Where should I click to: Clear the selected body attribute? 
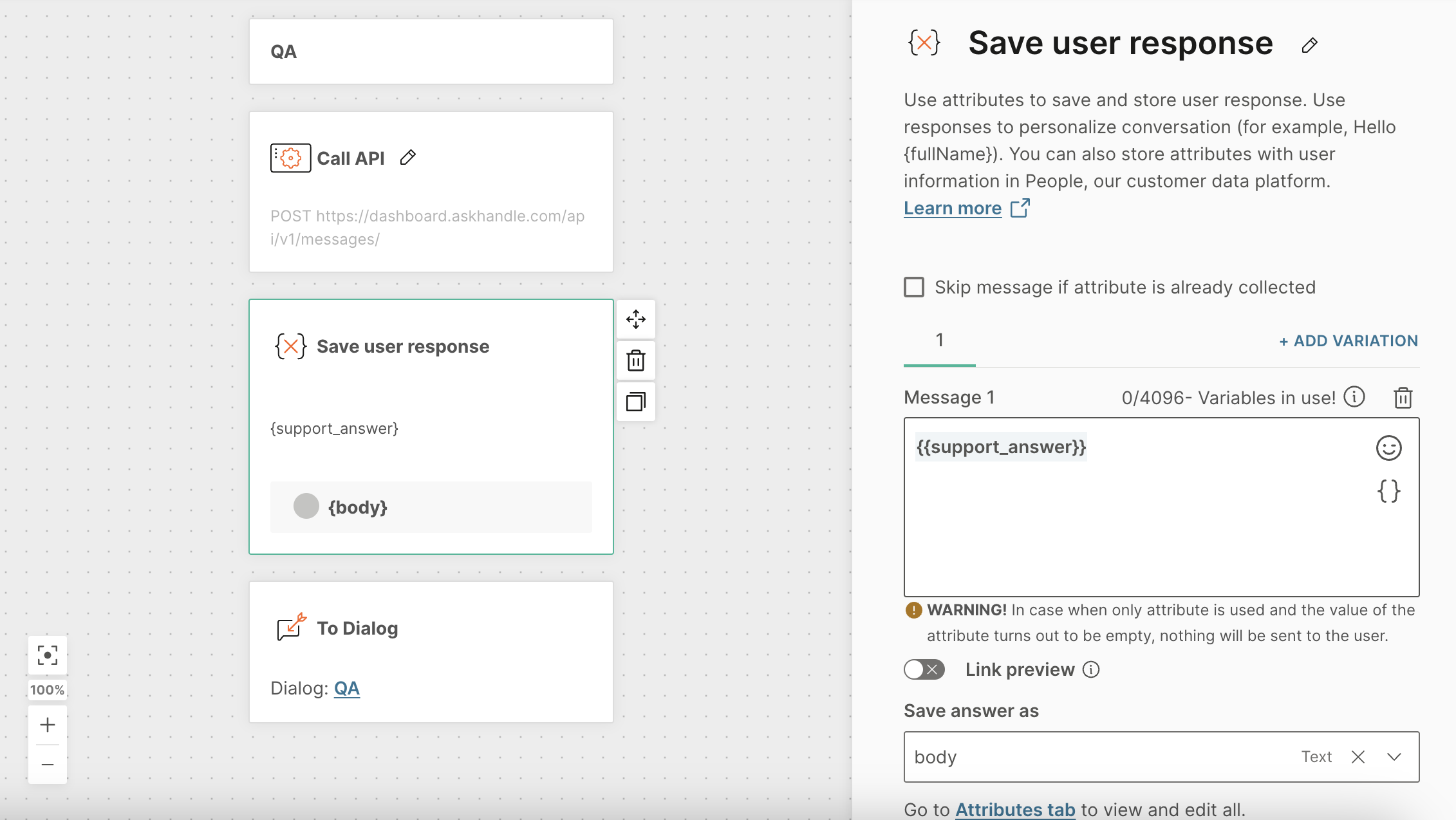click(x=1358, y=757)
